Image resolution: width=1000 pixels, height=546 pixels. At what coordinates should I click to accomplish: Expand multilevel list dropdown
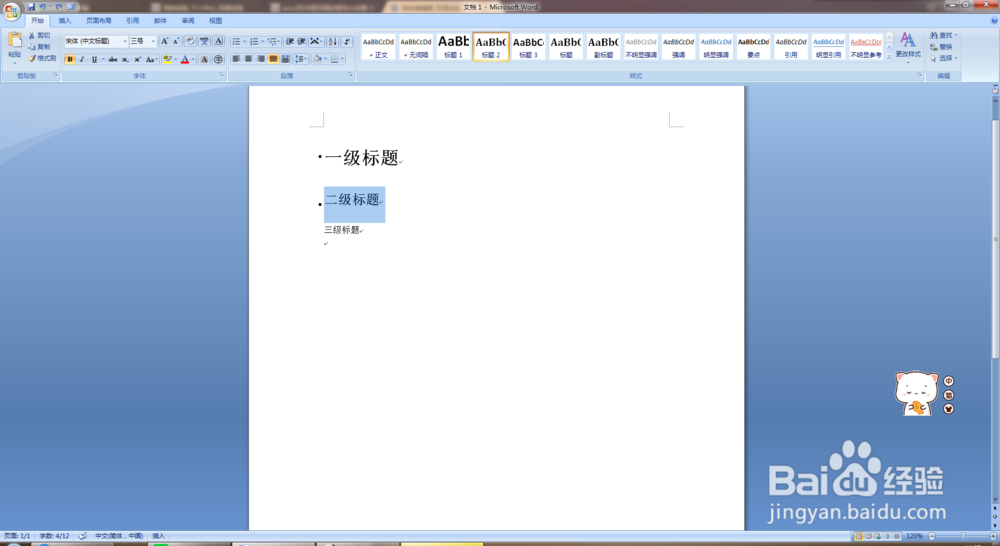coord(279,41)
